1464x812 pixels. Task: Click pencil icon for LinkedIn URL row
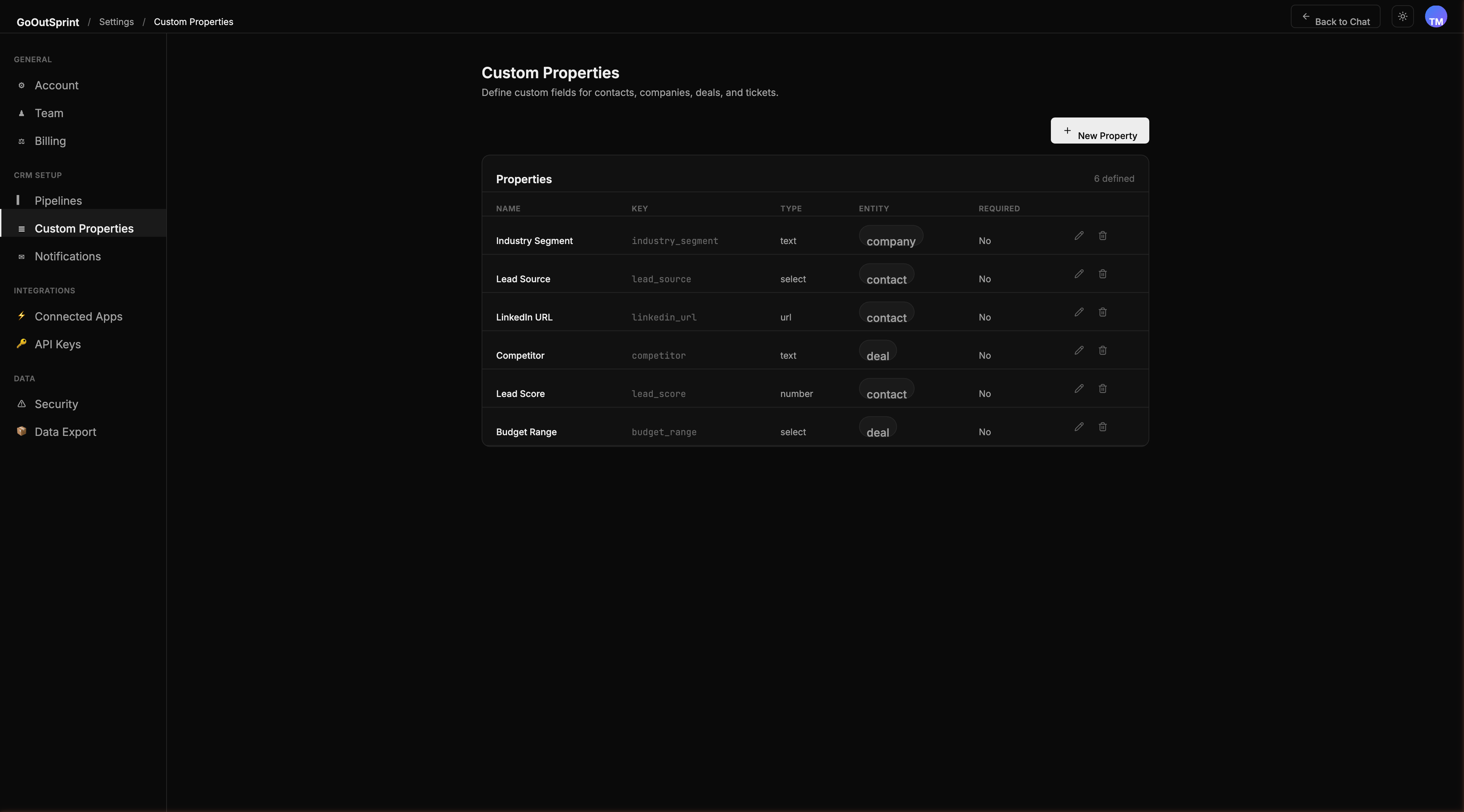coord(1079,312)
